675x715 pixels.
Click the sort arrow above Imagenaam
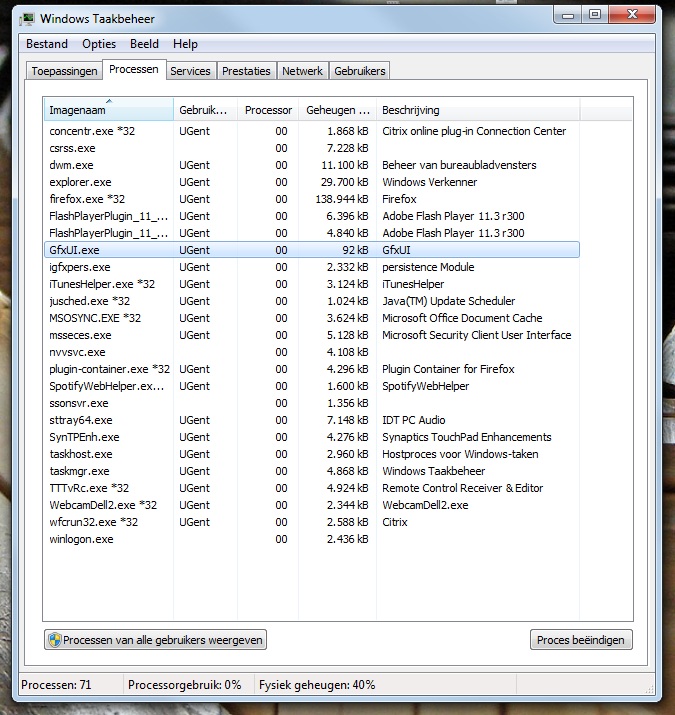pyautogui.click(x=109, y=101)
